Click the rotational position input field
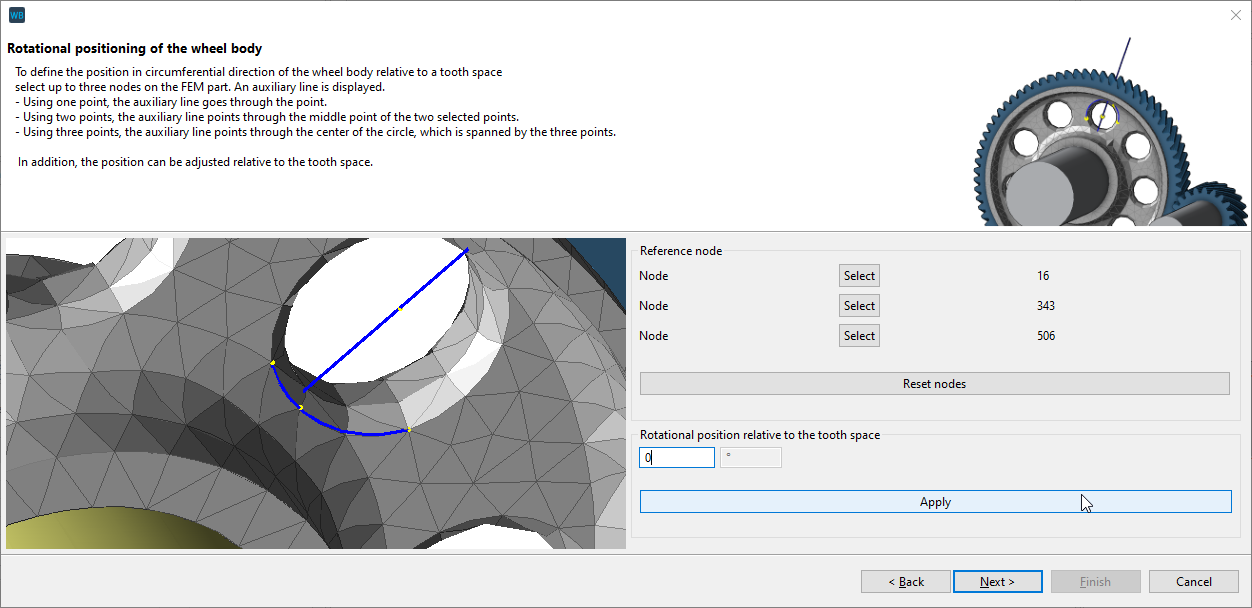 (677, 457)
